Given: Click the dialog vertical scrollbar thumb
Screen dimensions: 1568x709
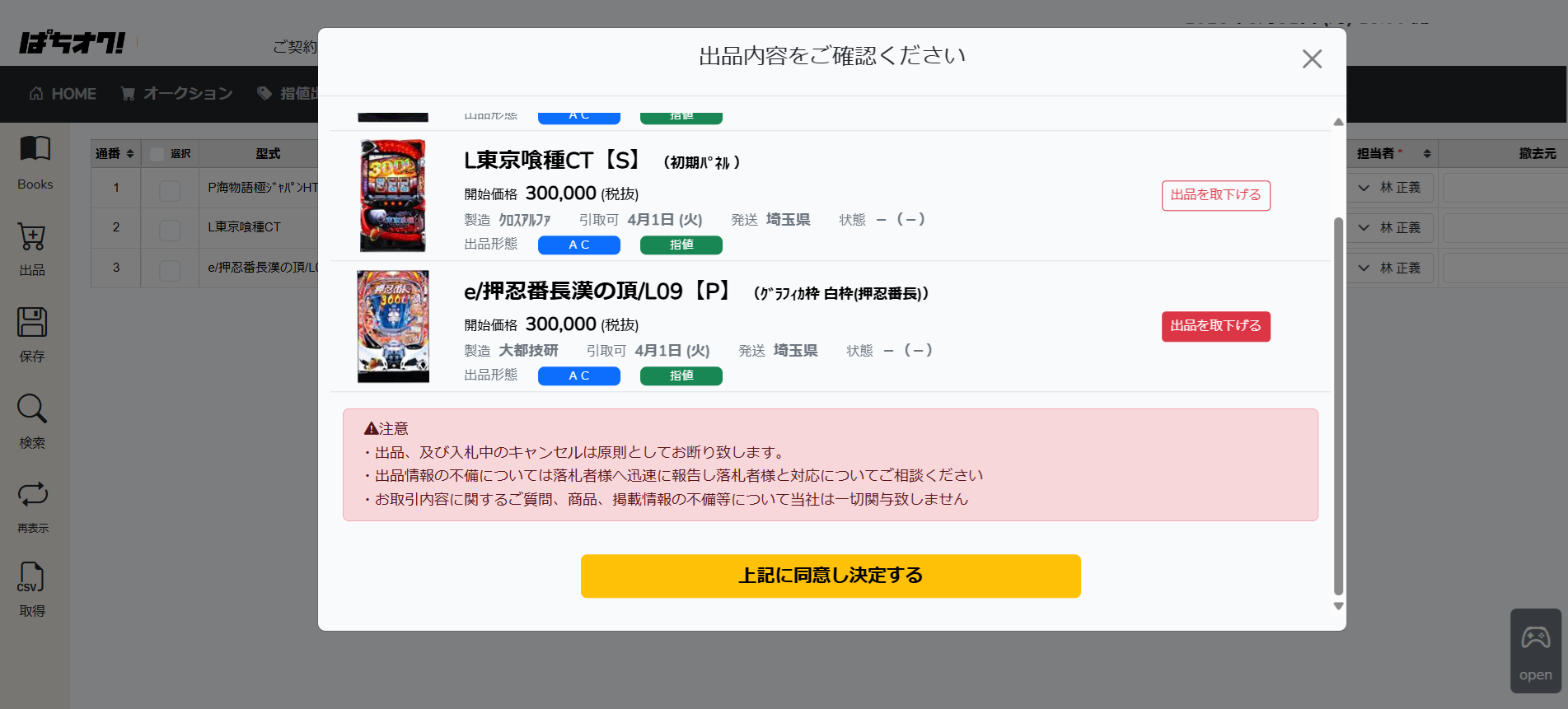Looking at the screenshot, I should pyautogui.click(x=1338, y=405).
